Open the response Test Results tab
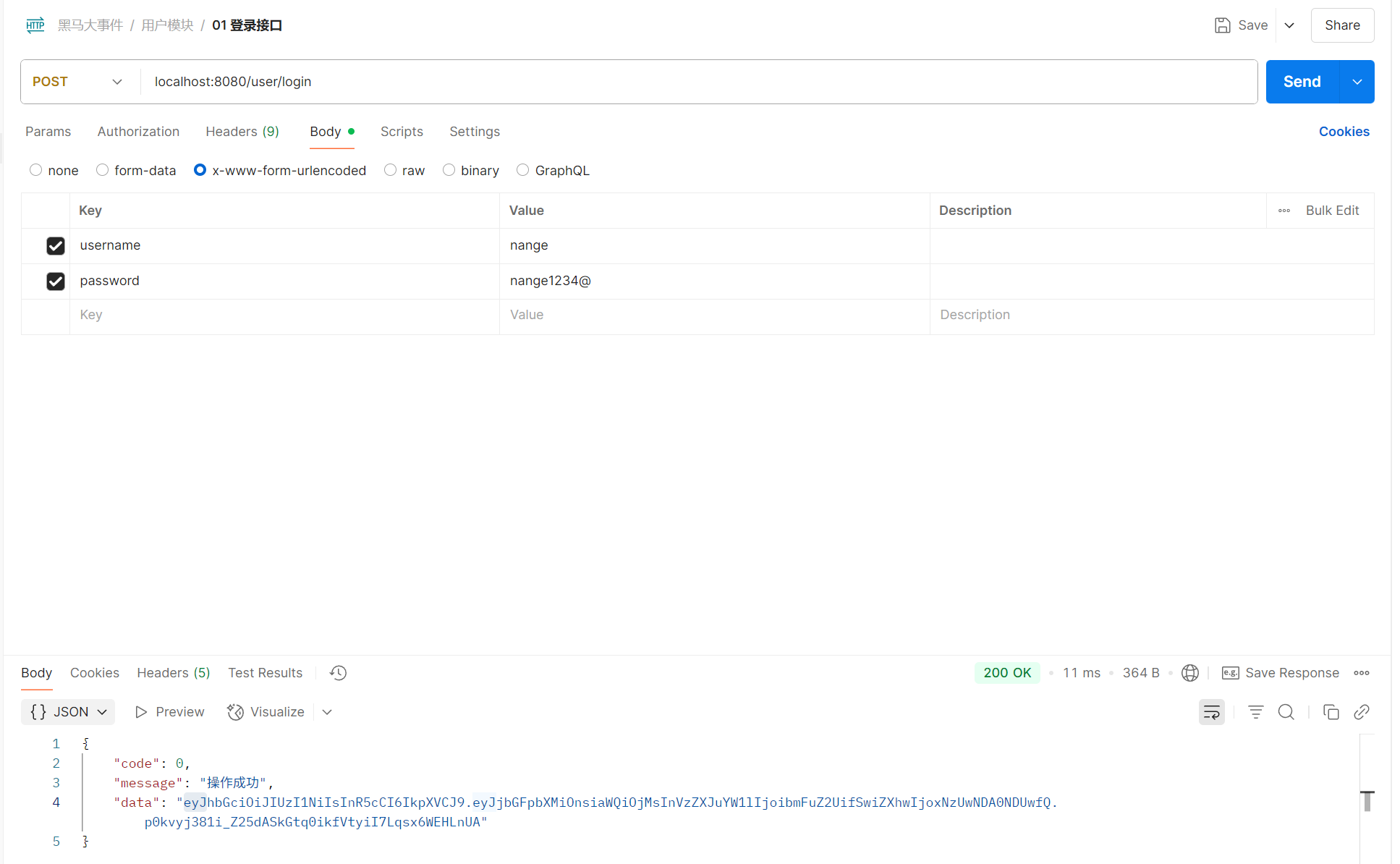Image resolution: width=1400 pixels, height=864 pixels. pyautogui.click(x=265, y=673)
